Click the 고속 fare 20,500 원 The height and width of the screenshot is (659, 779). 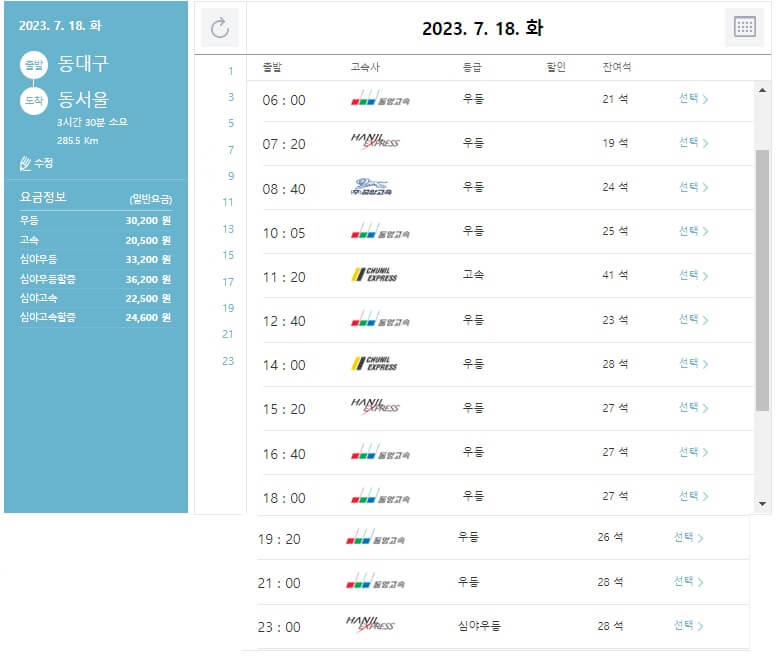click(x=95, y=240)
